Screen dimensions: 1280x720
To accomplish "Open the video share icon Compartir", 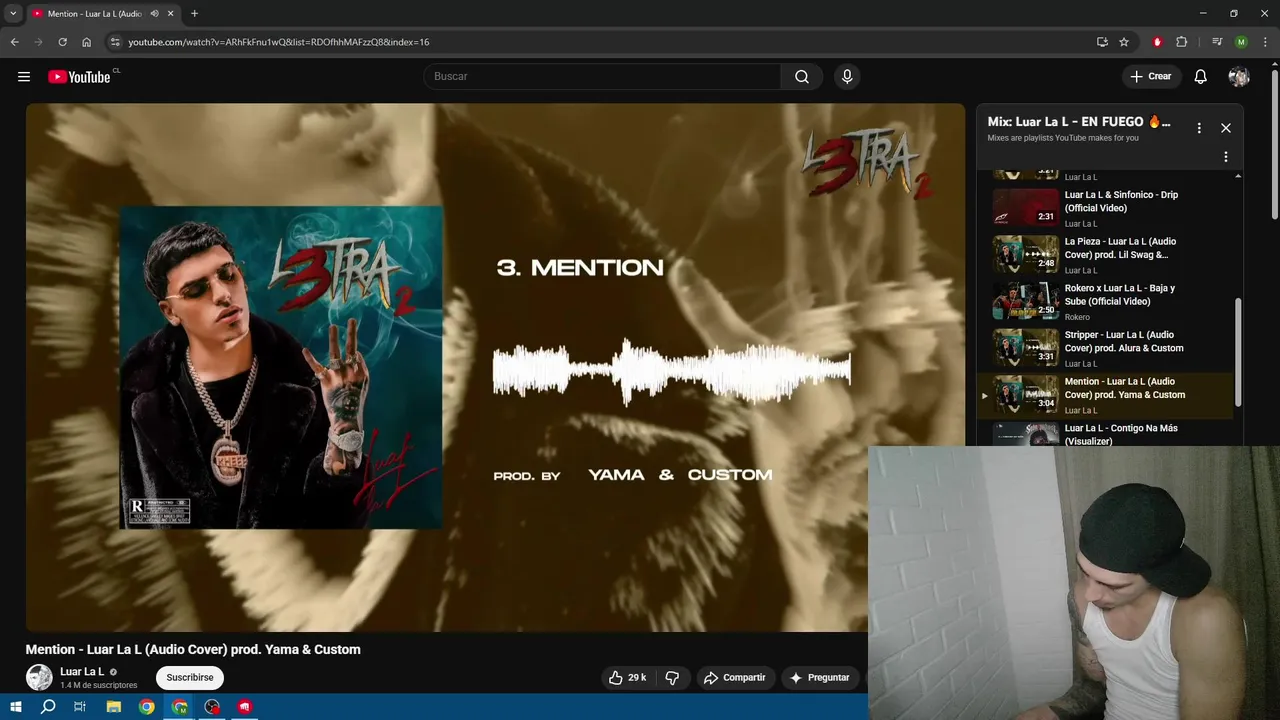I will coord(735,678).
